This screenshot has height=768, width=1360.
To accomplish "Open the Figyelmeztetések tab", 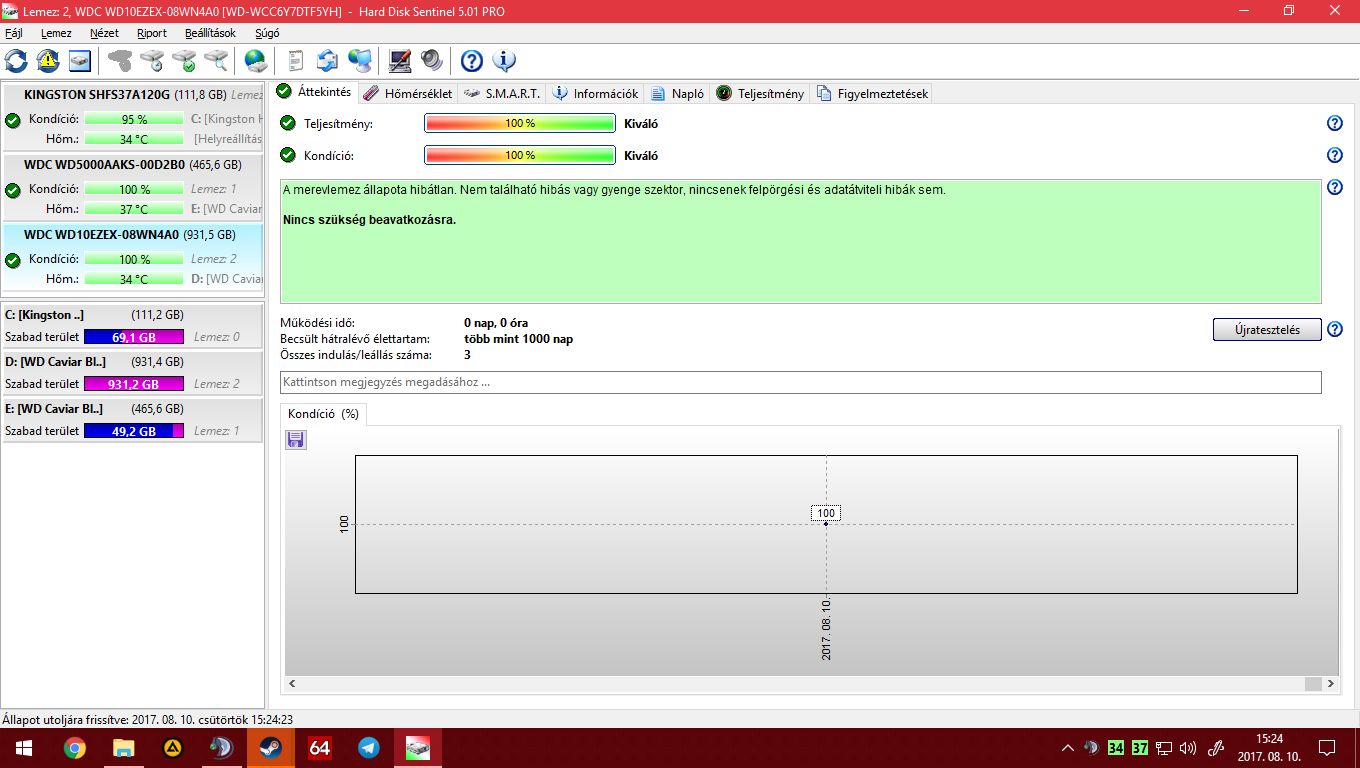I will coord(873,93).
